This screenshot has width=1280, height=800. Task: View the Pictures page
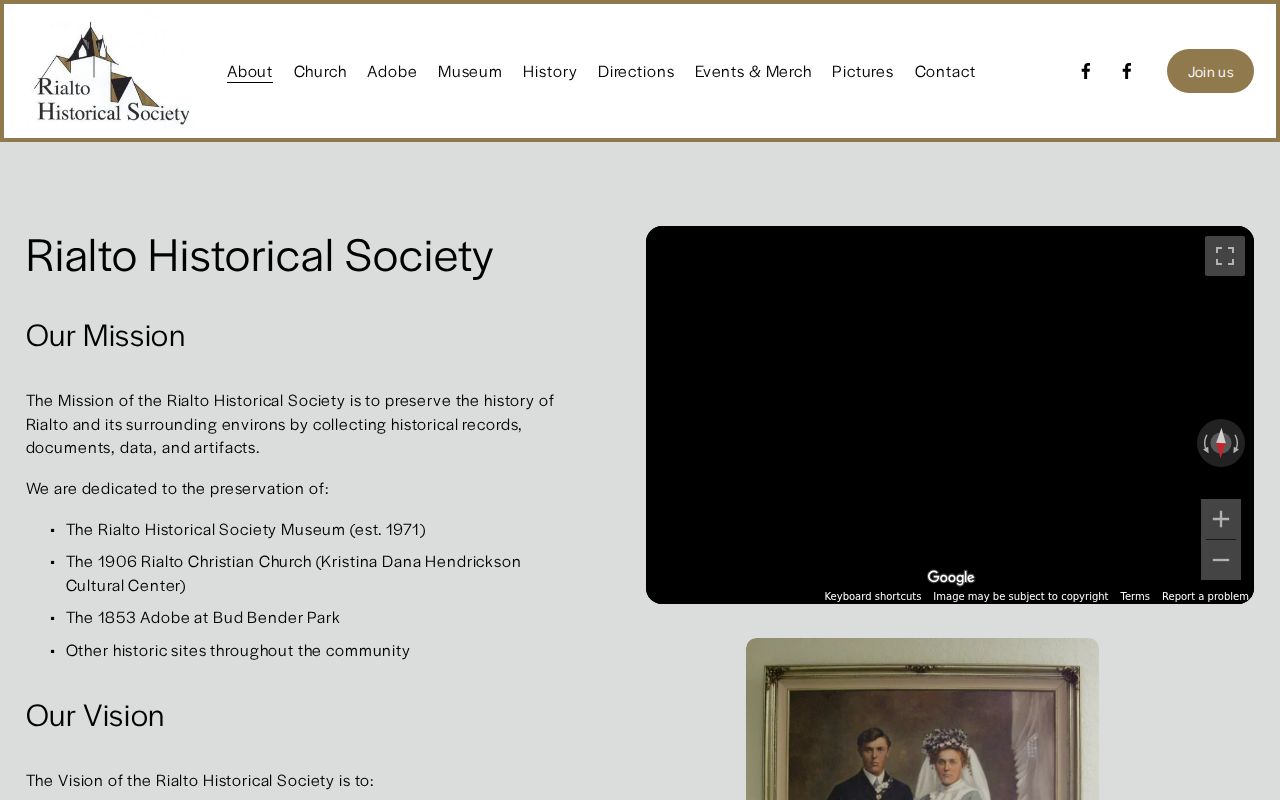click(863, 71)
